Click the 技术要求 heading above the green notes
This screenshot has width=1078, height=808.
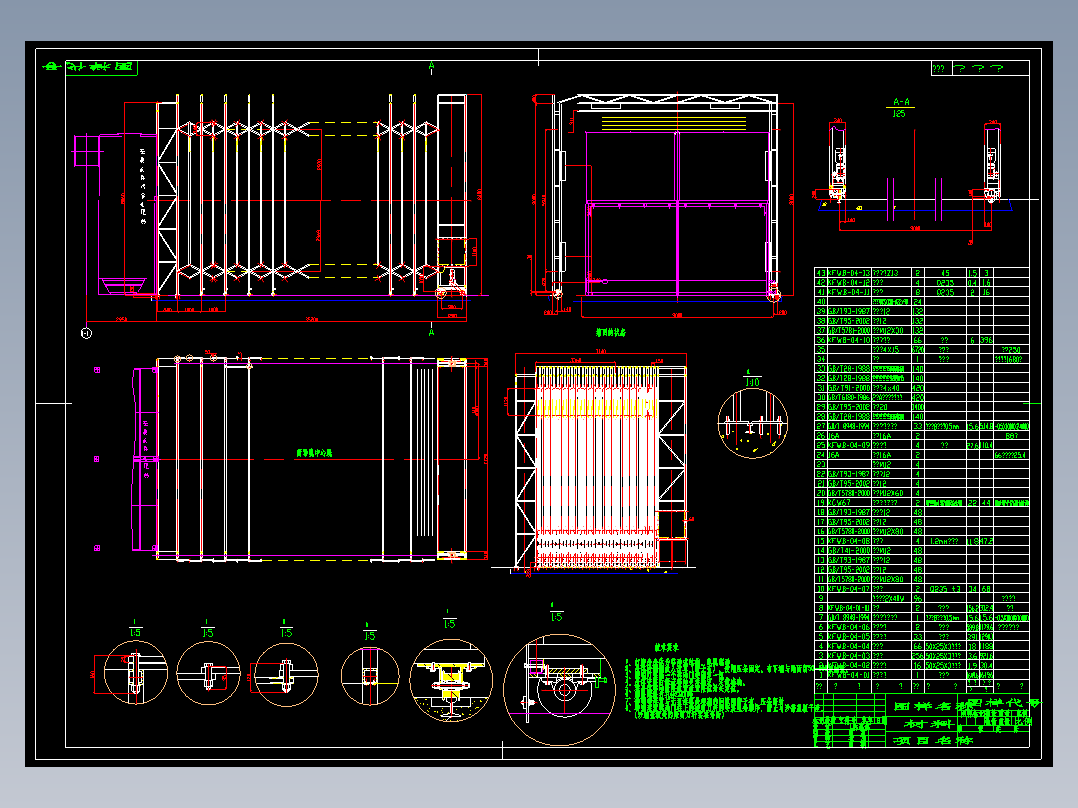pyautogui.click(x=666, y=647)
